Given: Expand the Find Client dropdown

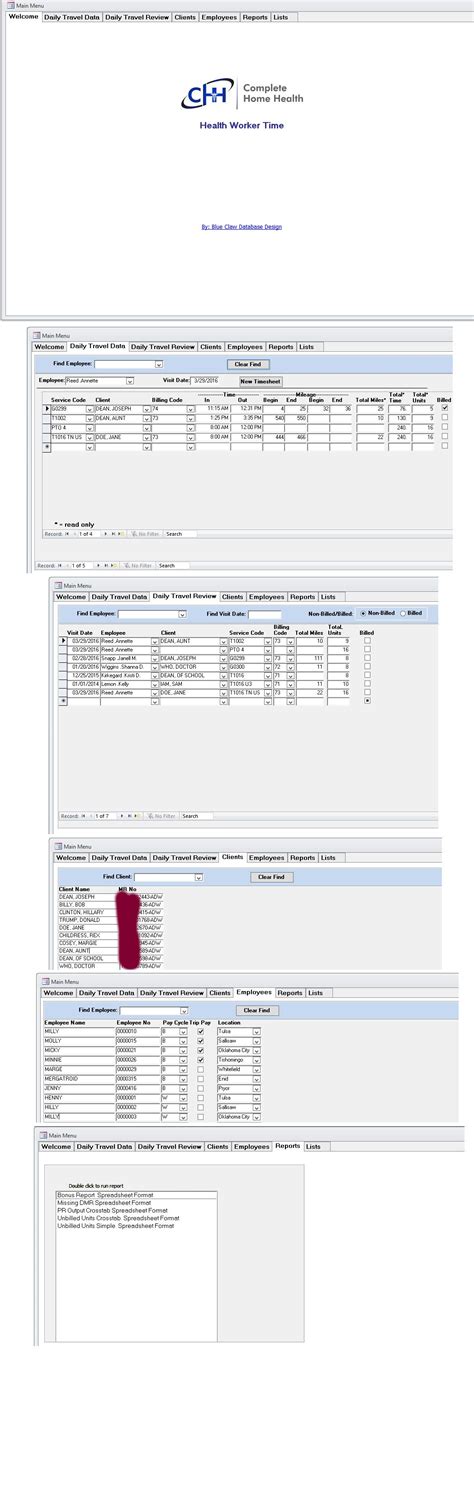Looking at the screenshot, I should pyautogui.click(x=198, y=877).
